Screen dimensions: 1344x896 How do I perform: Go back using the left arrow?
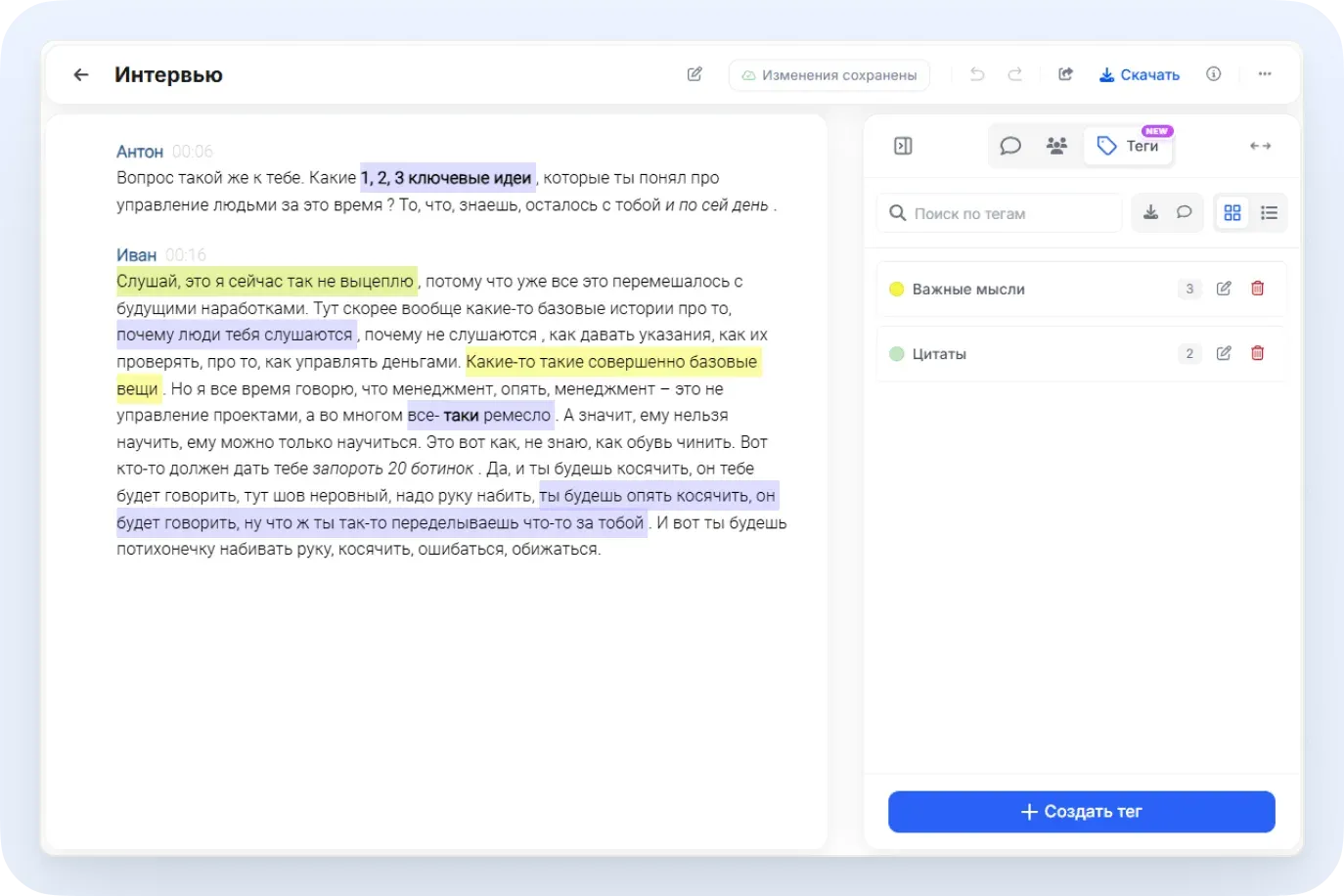(81, 74)
